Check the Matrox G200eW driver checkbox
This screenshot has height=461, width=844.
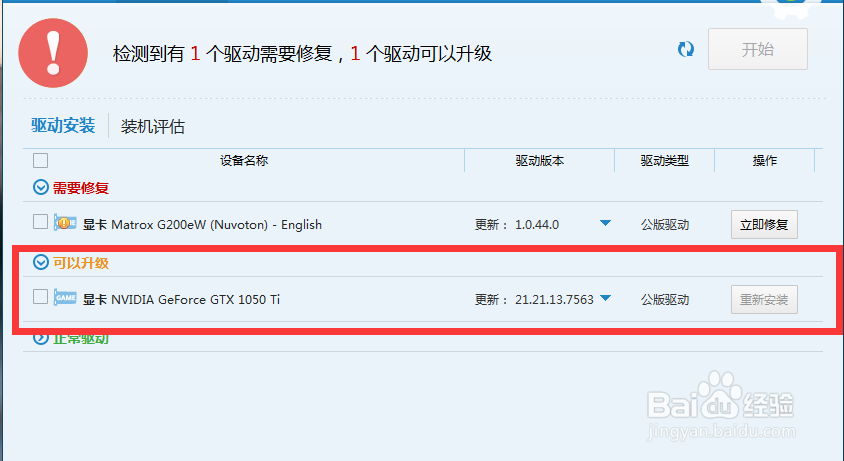pyautogui.click(x=40, y=221)
